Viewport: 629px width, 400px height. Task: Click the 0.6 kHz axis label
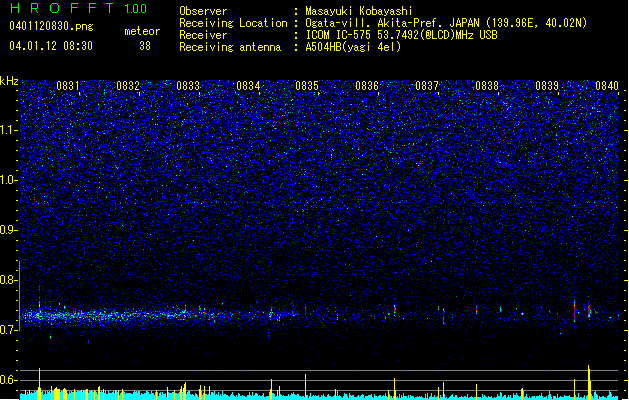tap(9, 380)
